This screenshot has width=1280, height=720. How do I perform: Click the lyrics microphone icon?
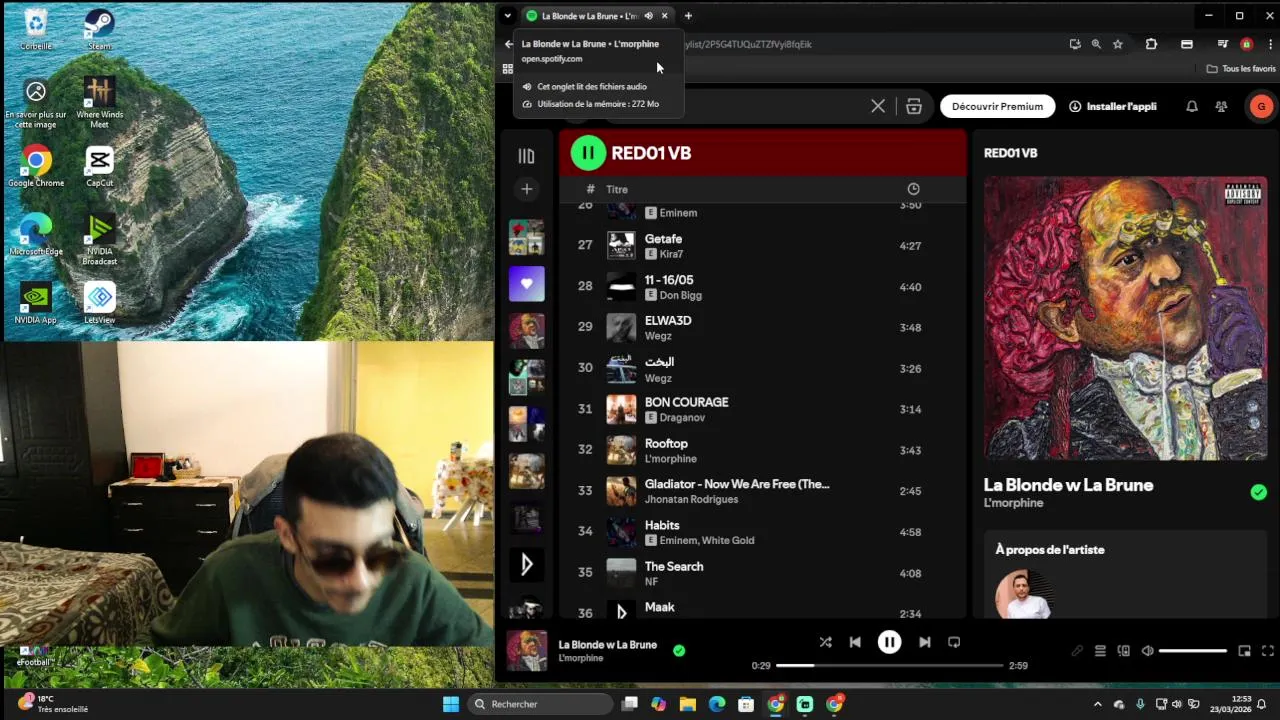click(1077, 651)
